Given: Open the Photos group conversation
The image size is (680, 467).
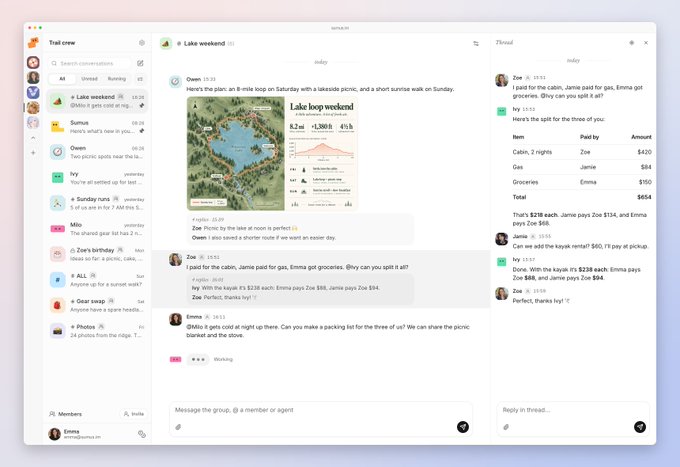Looking at the screenshot, I should 97,330.
